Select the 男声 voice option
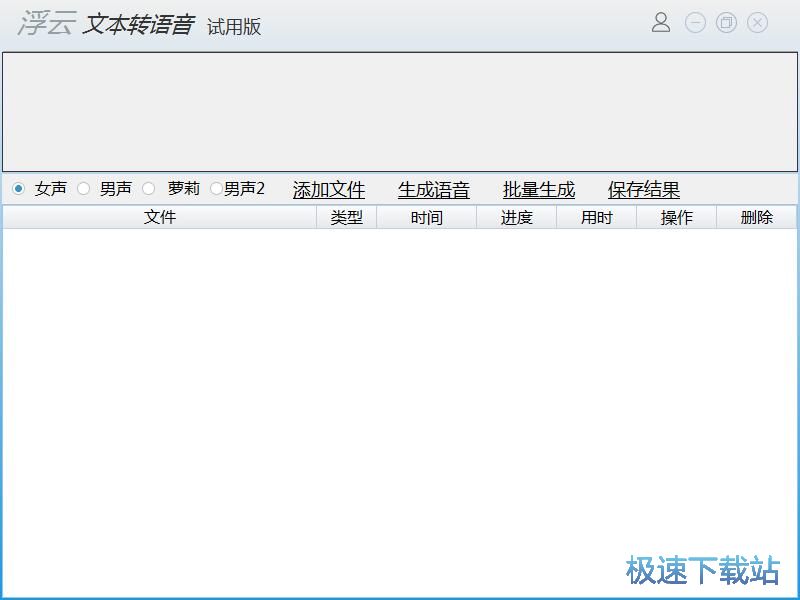 pyautogui.click(x=83, y=189)
